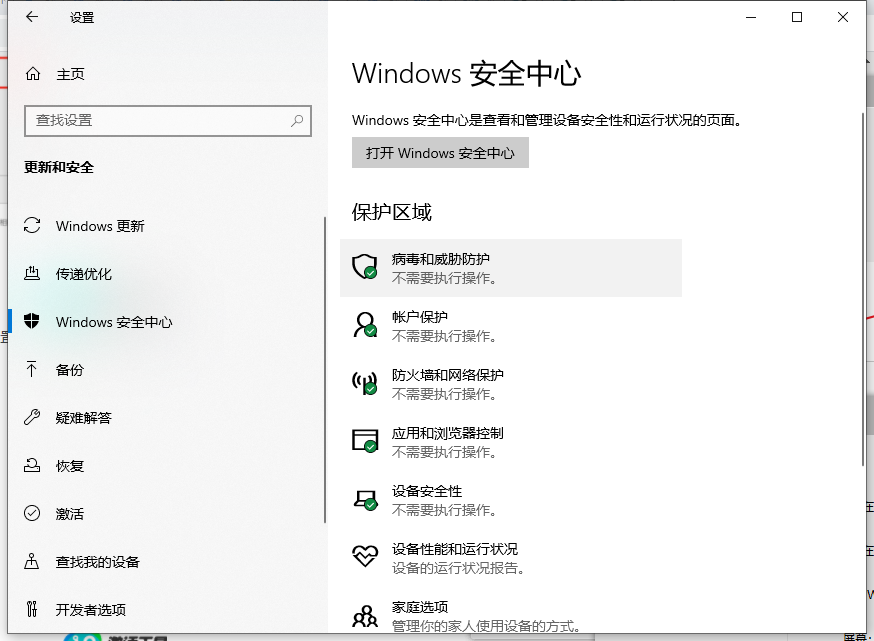
Task: Click the right pane vertical scrollbar
Action: click(863, 290)
